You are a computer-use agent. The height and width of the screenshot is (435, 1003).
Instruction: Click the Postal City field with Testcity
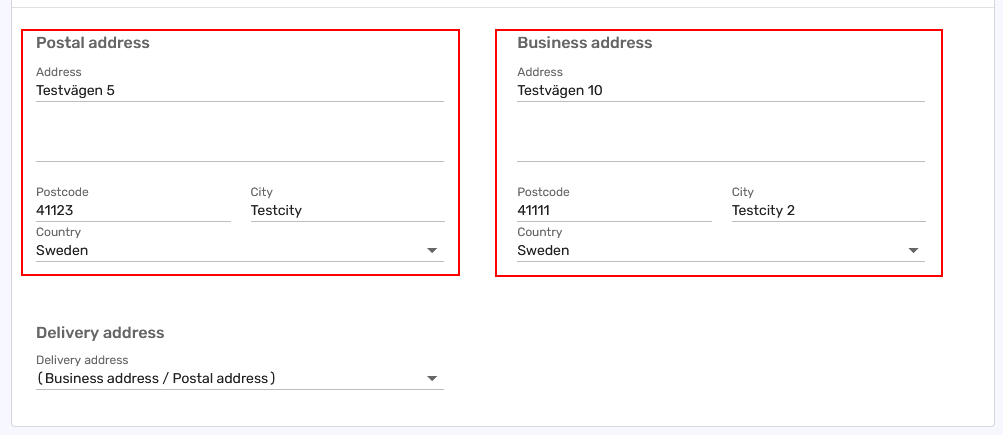[347, 211]
